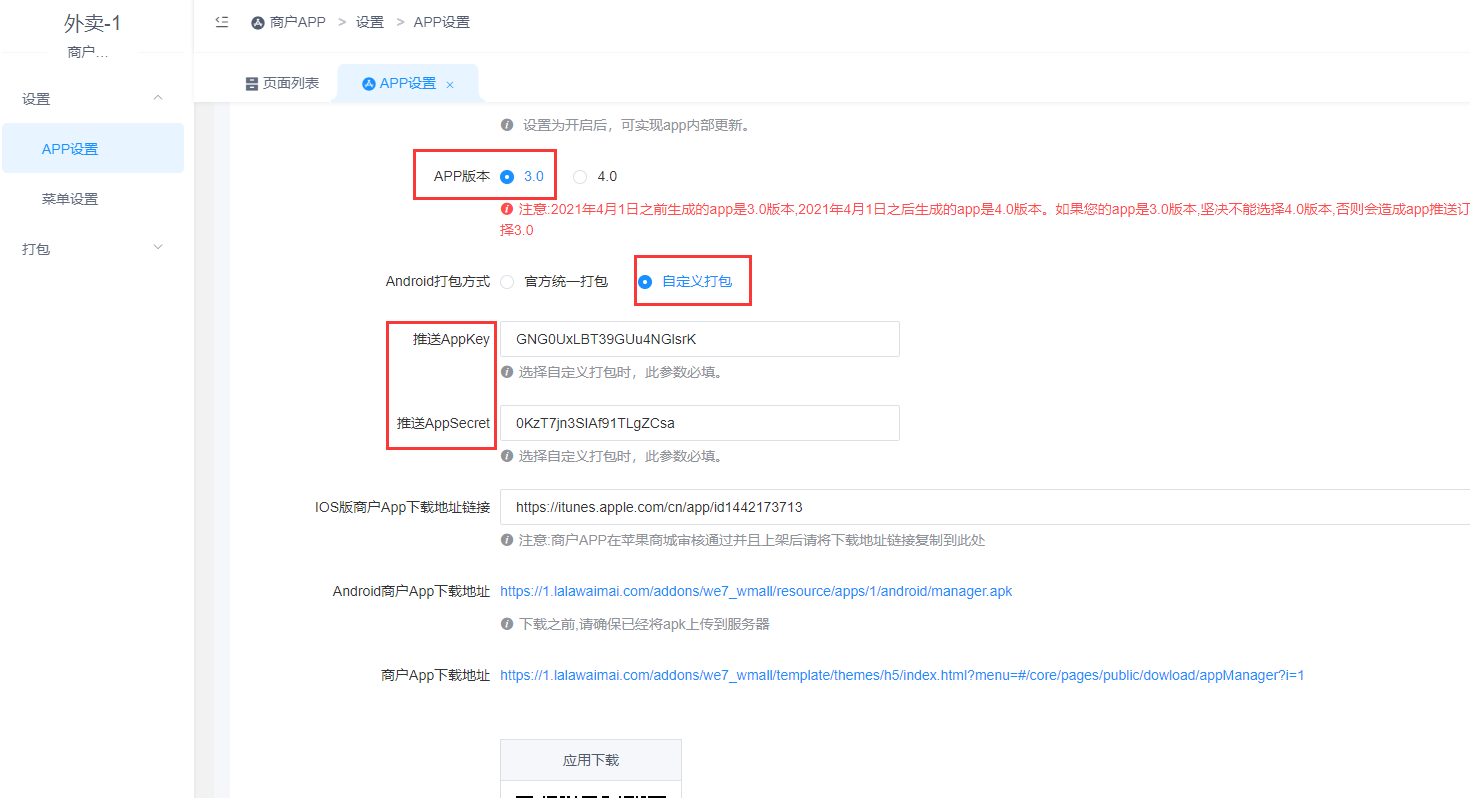Click the Android打包方式 field label
Viewport: 1470px width, 798px height.
tap(438, 282)
